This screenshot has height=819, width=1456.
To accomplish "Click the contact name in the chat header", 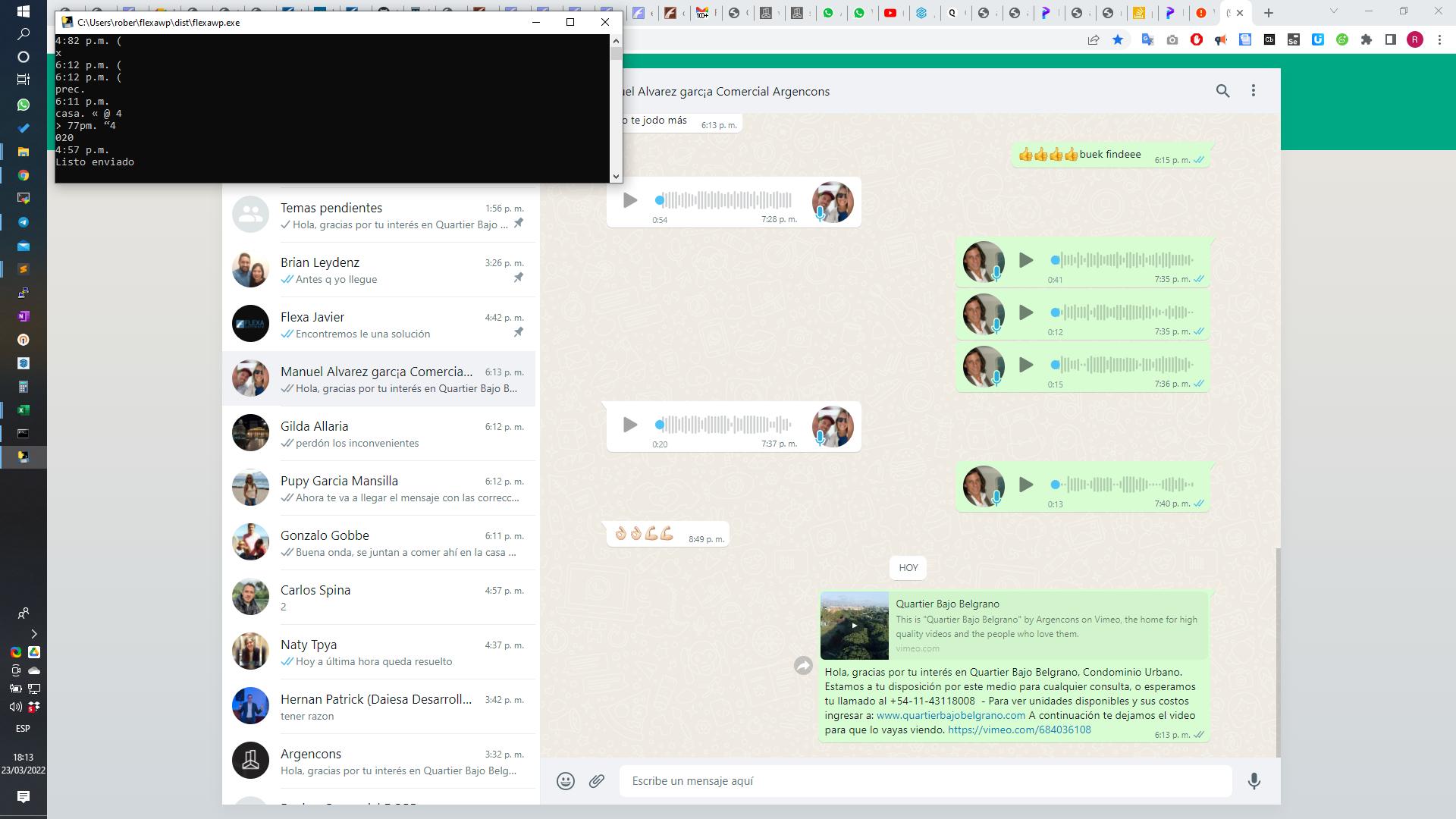I will (x=726, y=92).
